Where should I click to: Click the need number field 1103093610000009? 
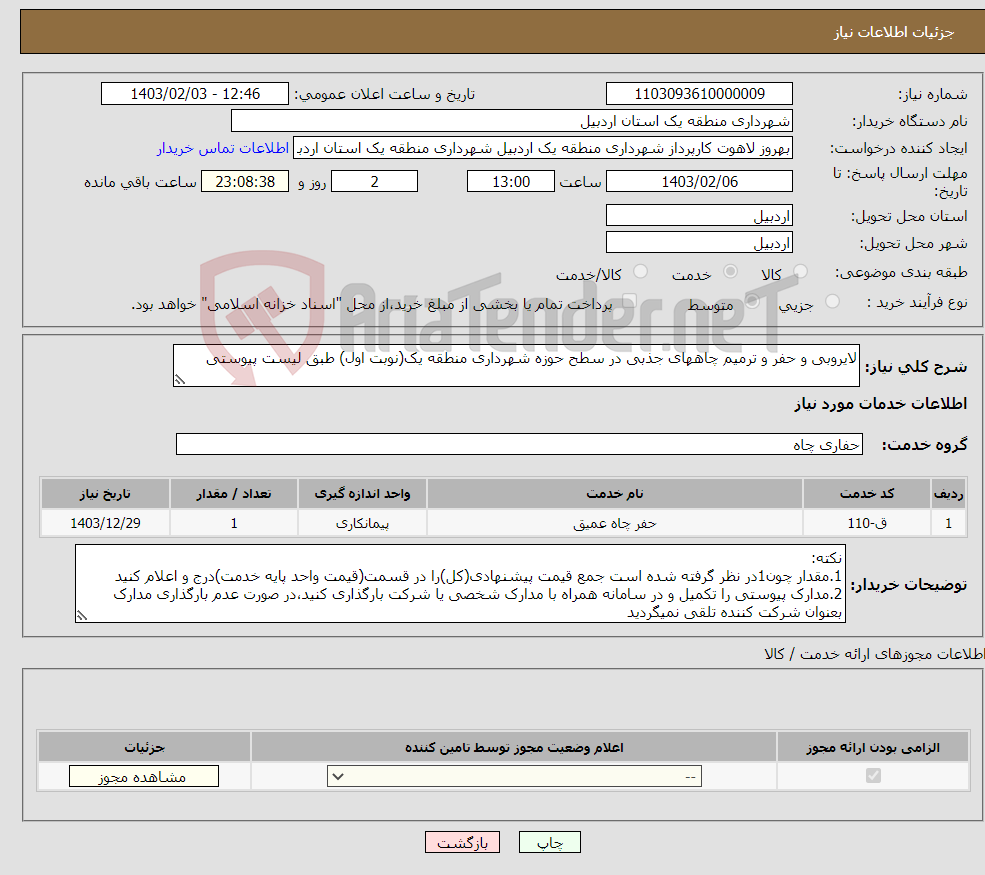pos(699,94)
